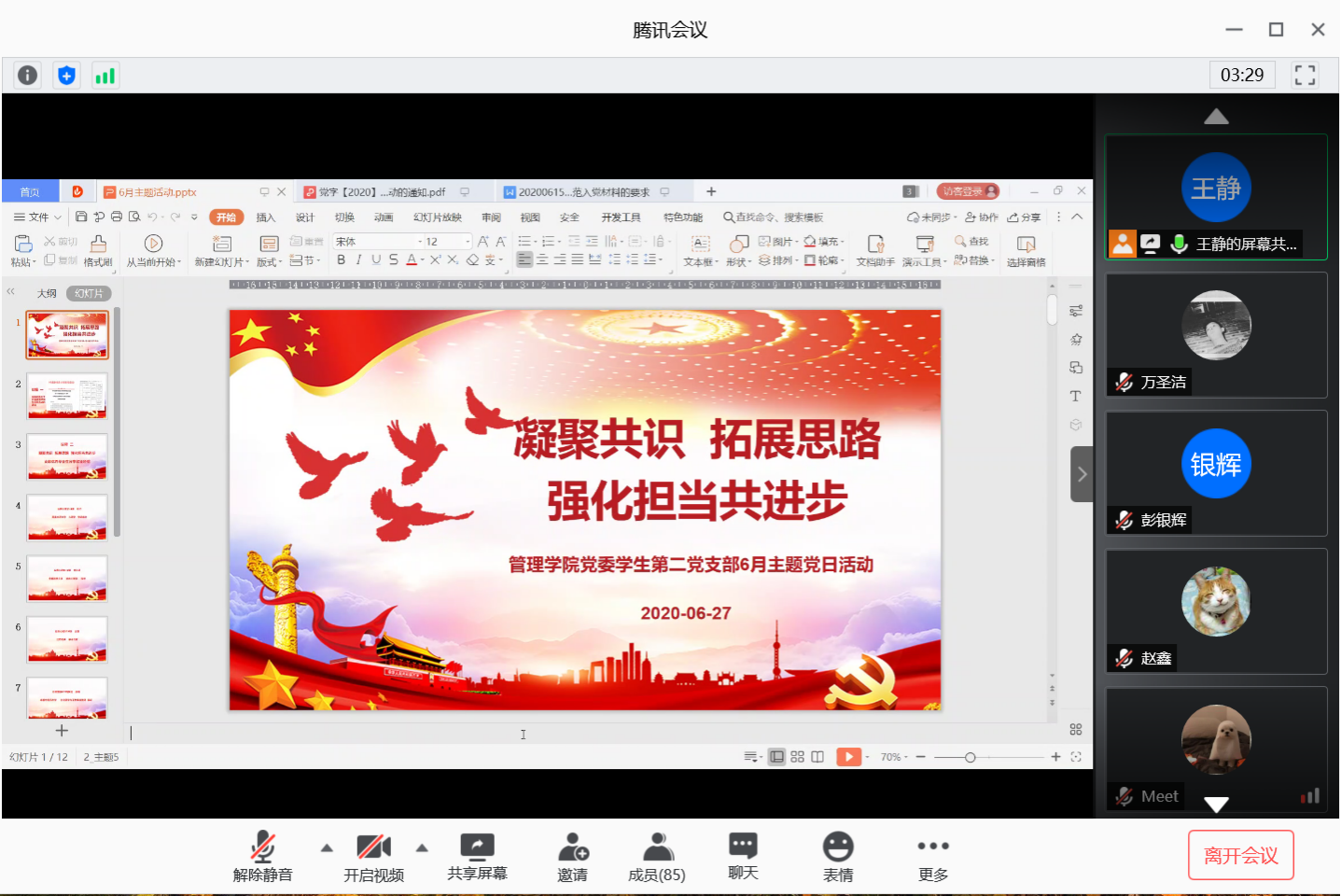This screenshot has height=896, width=1341.
Task: Show previous participants with the up arrow
Action: tap(1216, 117)
